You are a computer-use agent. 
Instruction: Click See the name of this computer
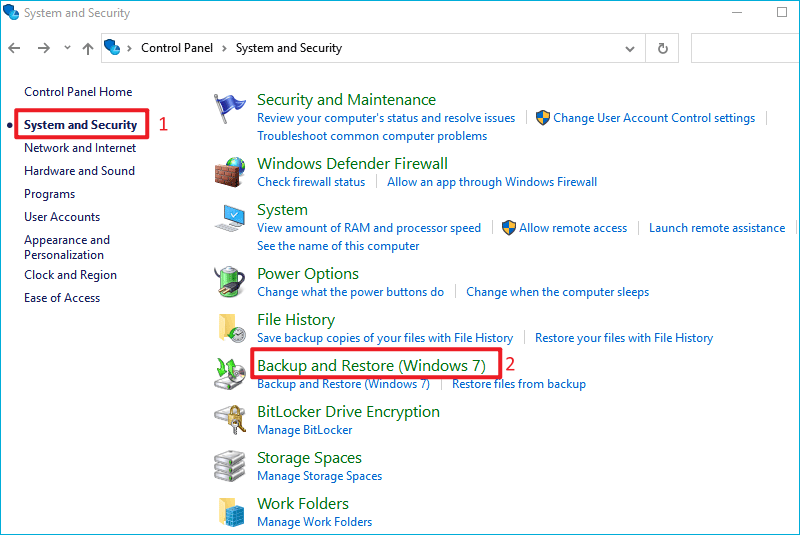338,246
